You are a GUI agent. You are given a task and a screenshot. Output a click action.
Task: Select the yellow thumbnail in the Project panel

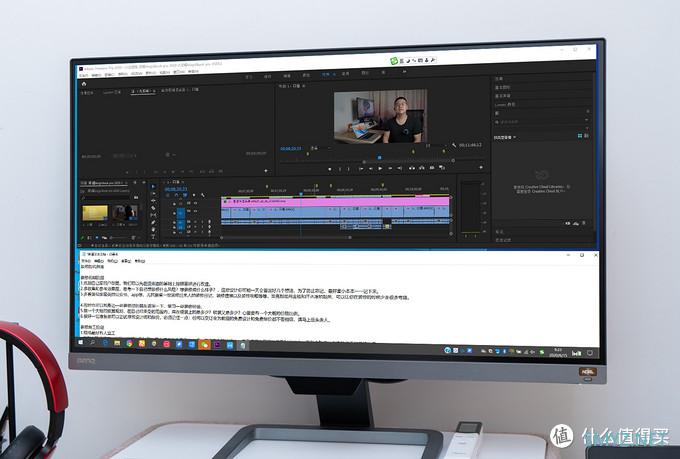click(x=95, y=213)
